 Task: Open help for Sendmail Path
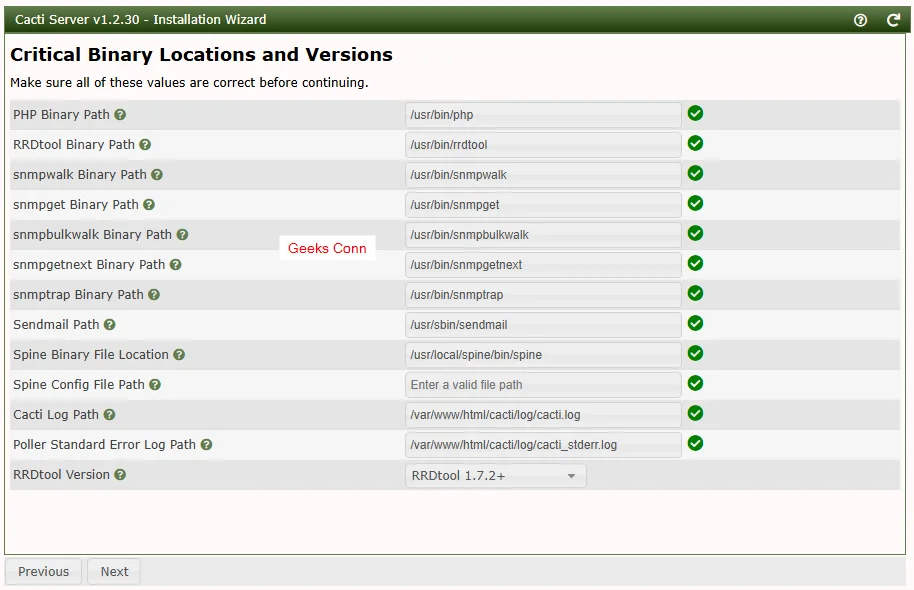[110, 324]
